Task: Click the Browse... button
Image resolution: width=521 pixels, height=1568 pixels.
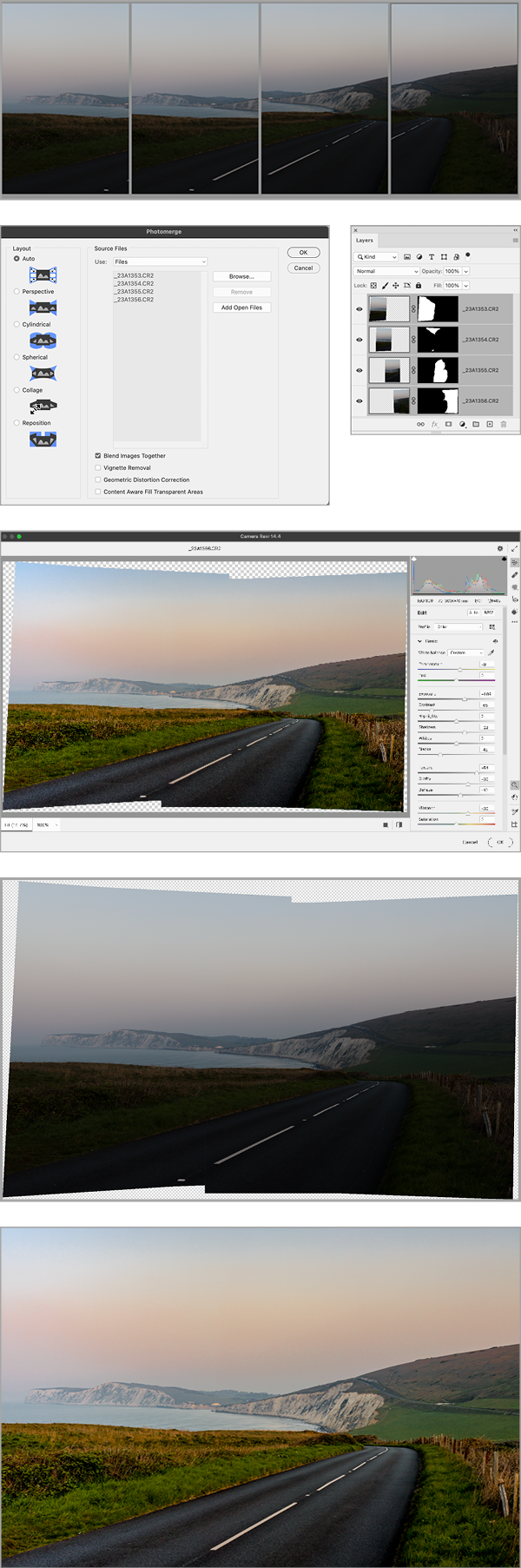Action: (241, 276)
